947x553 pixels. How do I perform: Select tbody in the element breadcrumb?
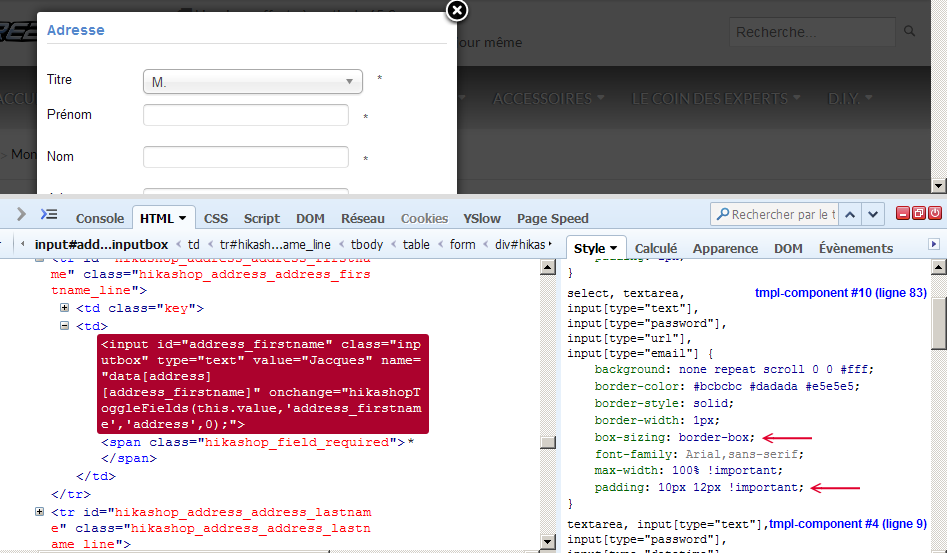click(x=367, y=245)
